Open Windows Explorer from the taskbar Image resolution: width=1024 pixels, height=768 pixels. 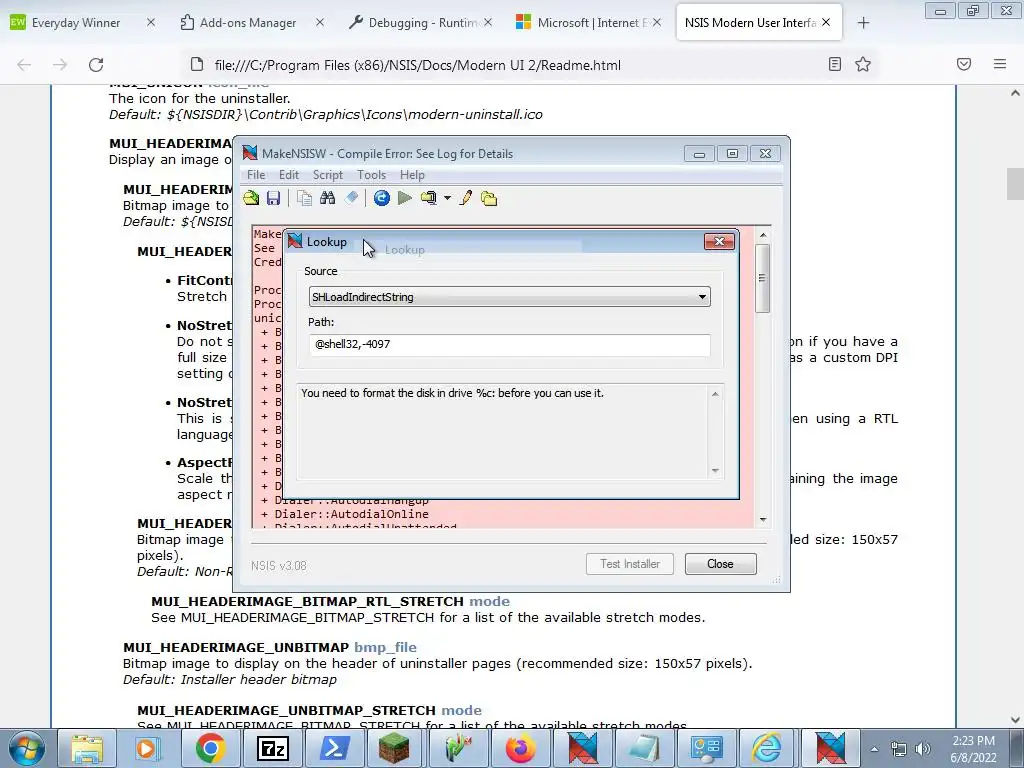[87, 748]
